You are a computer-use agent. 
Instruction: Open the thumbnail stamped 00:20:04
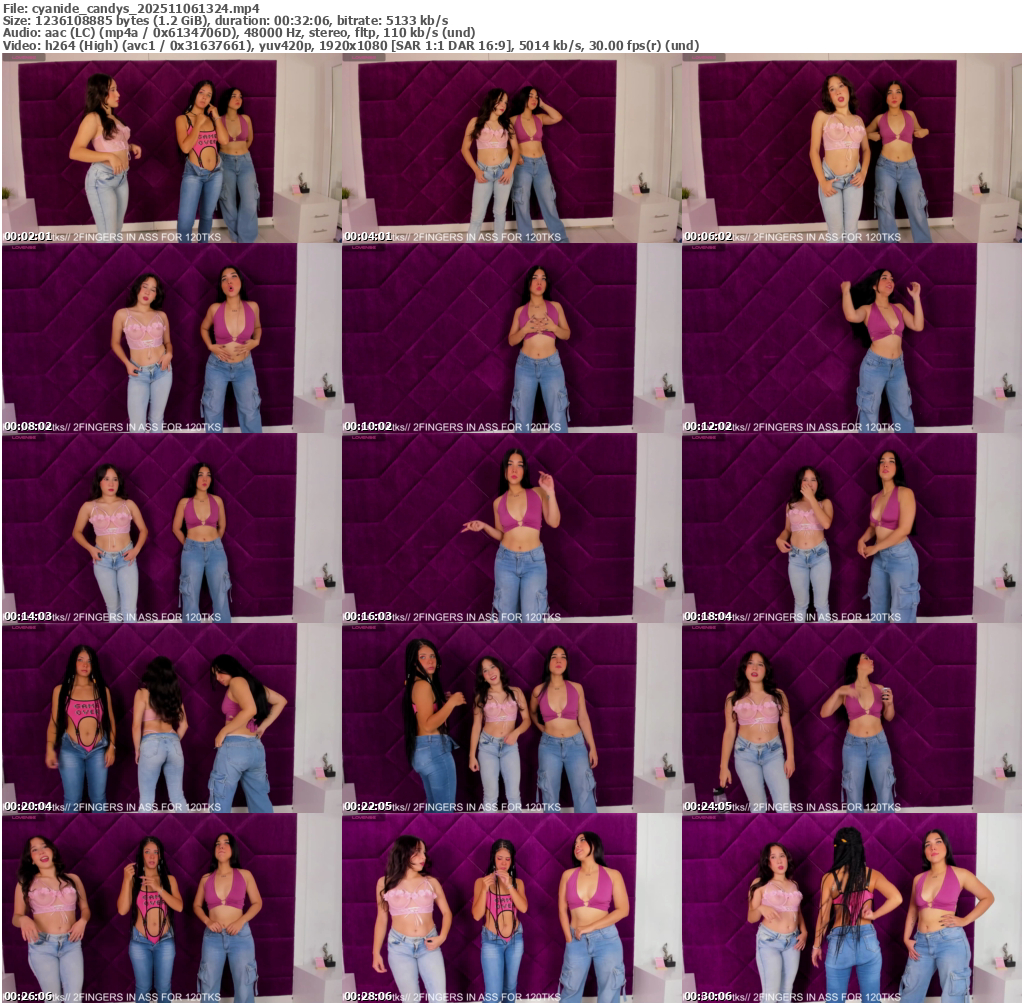171,718
